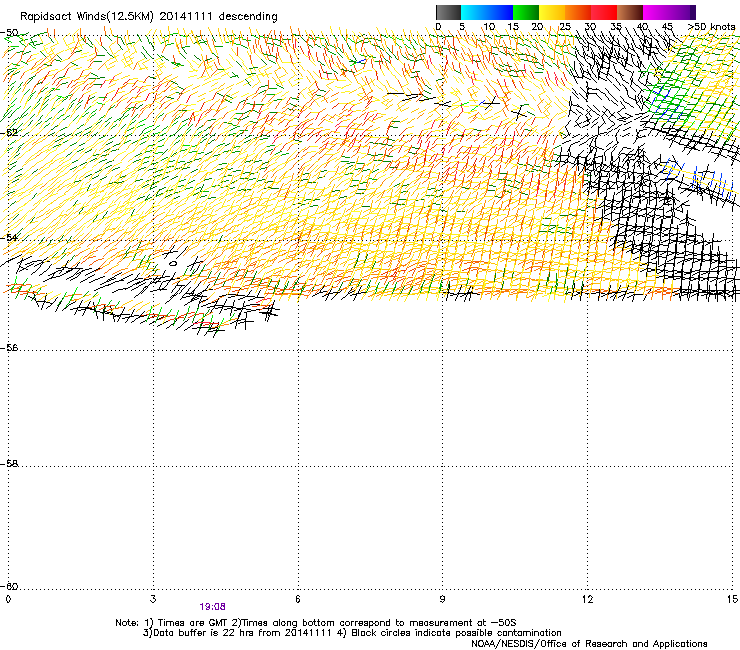
Task: Click the green 15-20 knots legend band
Action: 526,12
